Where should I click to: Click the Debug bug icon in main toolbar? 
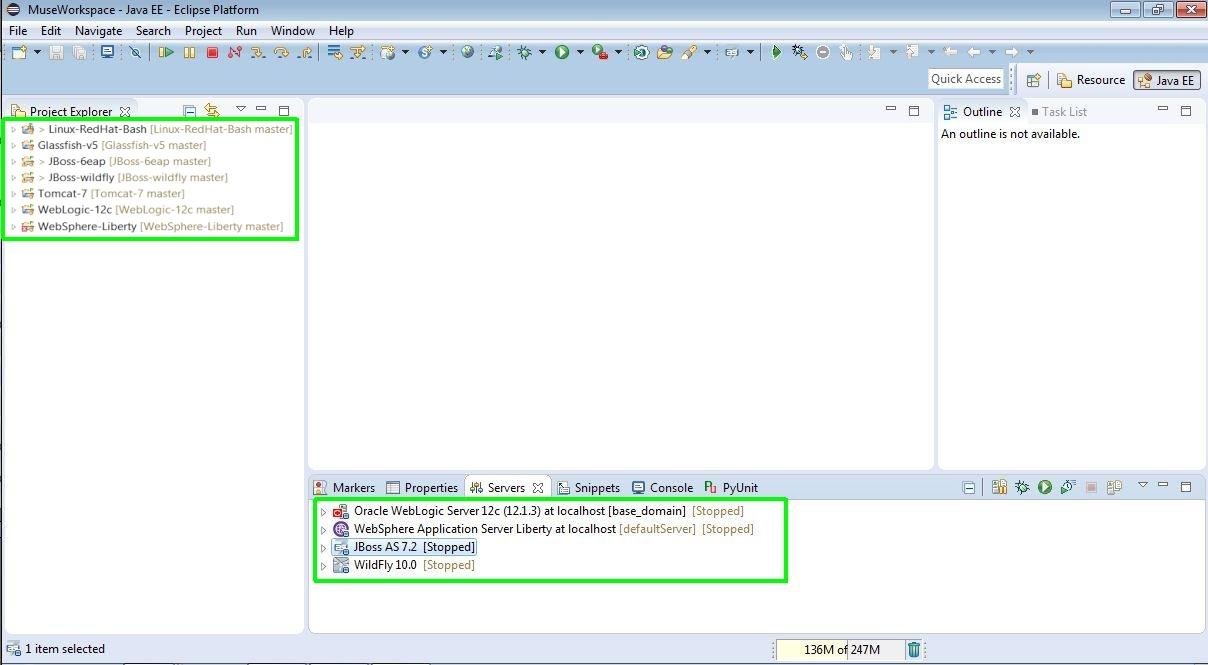point(524,52)
